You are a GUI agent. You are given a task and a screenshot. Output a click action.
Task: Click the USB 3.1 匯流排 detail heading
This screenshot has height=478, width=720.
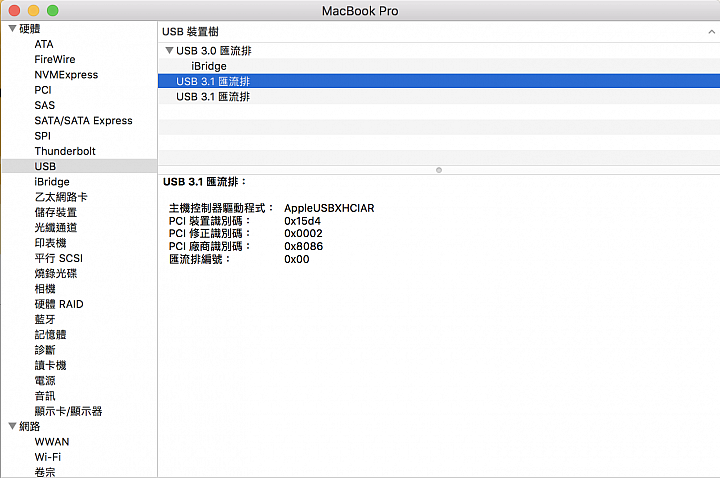pyautogui.click(x=205, y=182)
